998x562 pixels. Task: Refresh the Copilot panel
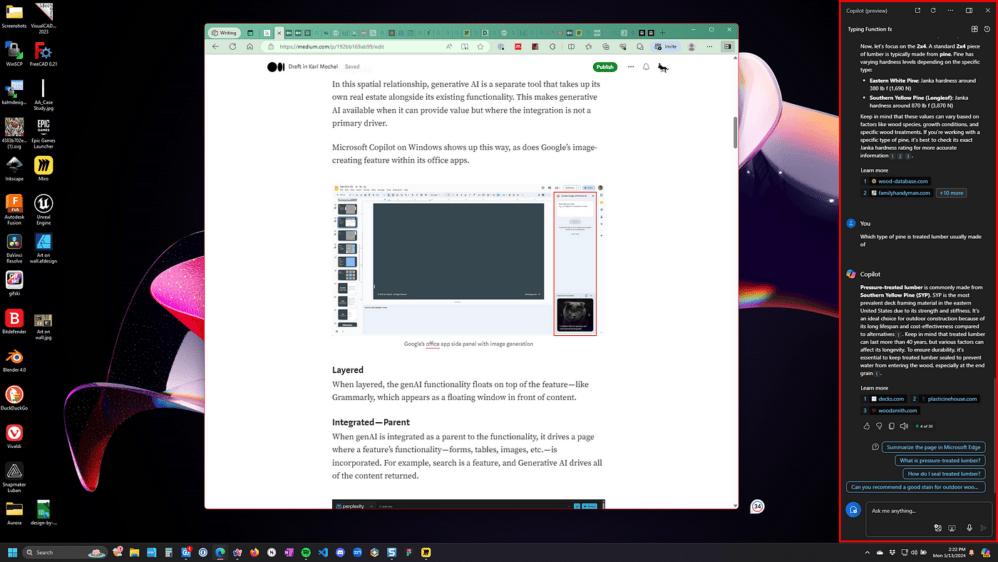tap(933, 10)
